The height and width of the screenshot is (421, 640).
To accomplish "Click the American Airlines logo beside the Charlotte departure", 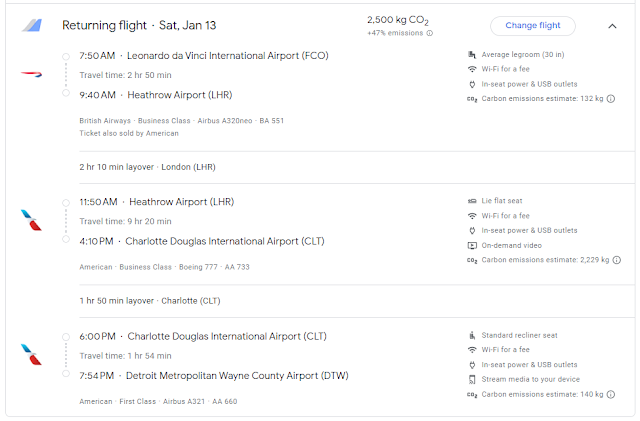I will (32, 354).
